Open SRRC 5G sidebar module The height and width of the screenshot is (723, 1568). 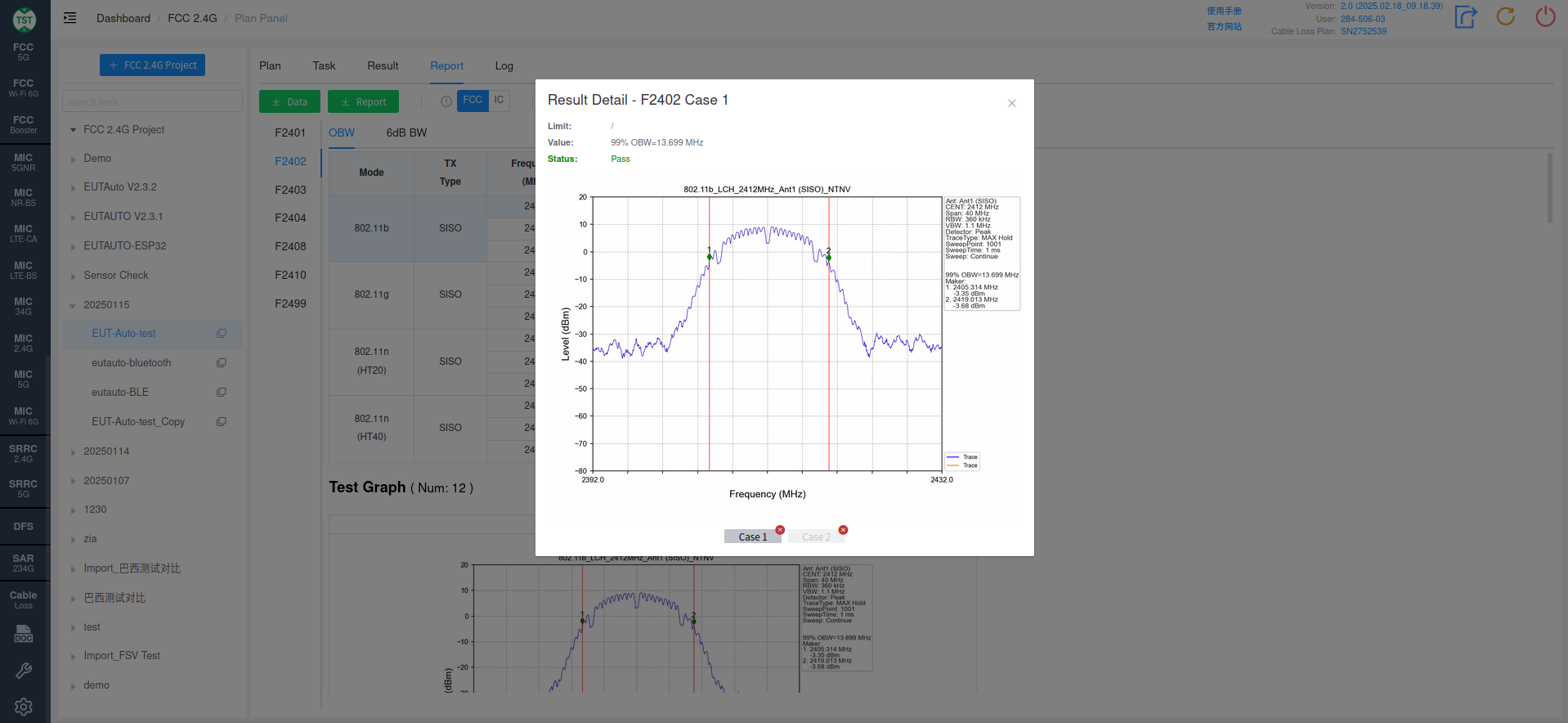[x=24, y=488]
